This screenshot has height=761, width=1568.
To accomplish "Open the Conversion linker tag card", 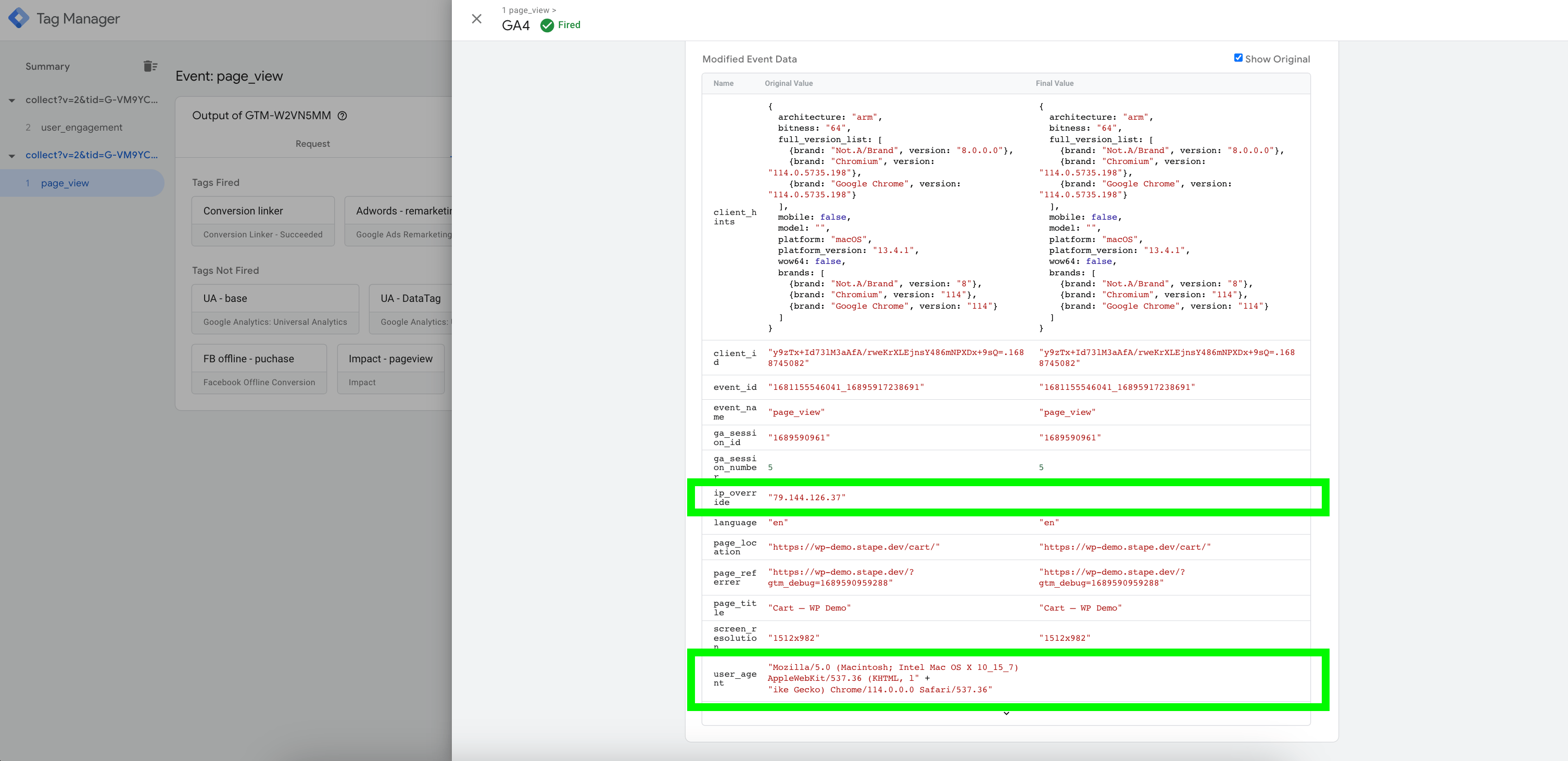I will (x=263, y=221).
